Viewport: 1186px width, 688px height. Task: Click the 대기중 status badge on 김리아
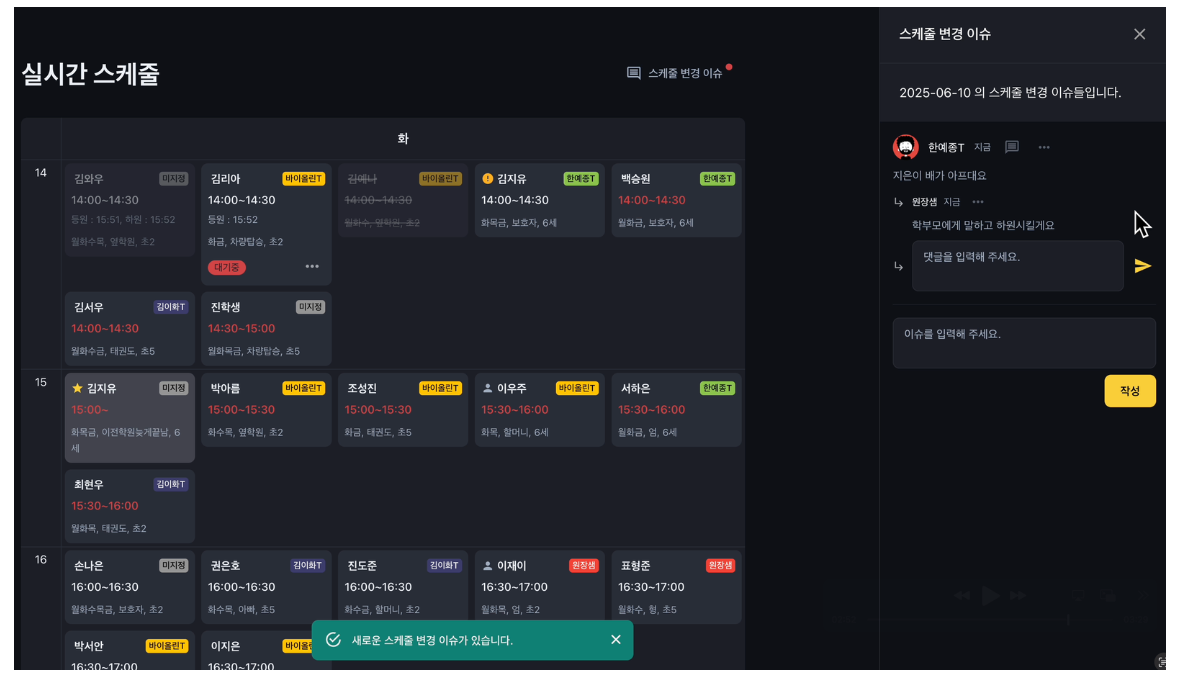tap(226, 267)
